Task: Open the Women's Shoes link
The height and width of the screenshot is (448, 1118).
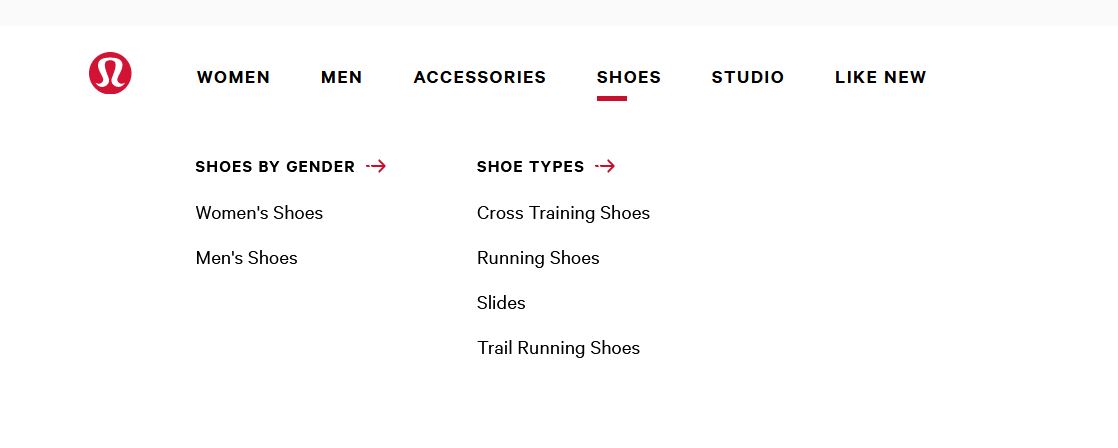Action: pyautogui.click(x=259, y=213)
